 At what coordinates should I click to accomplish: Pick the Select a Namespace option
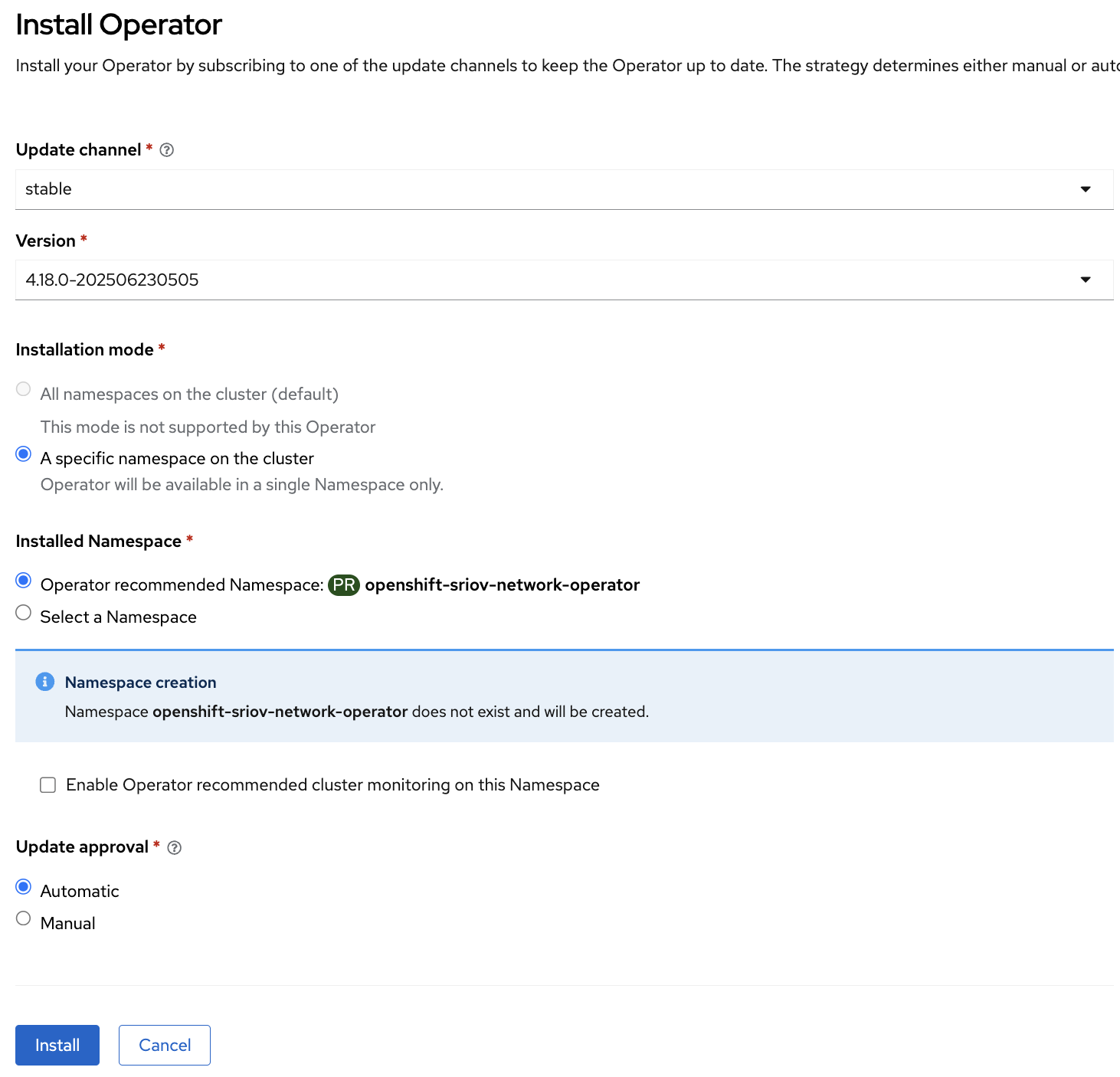(24, 613)
